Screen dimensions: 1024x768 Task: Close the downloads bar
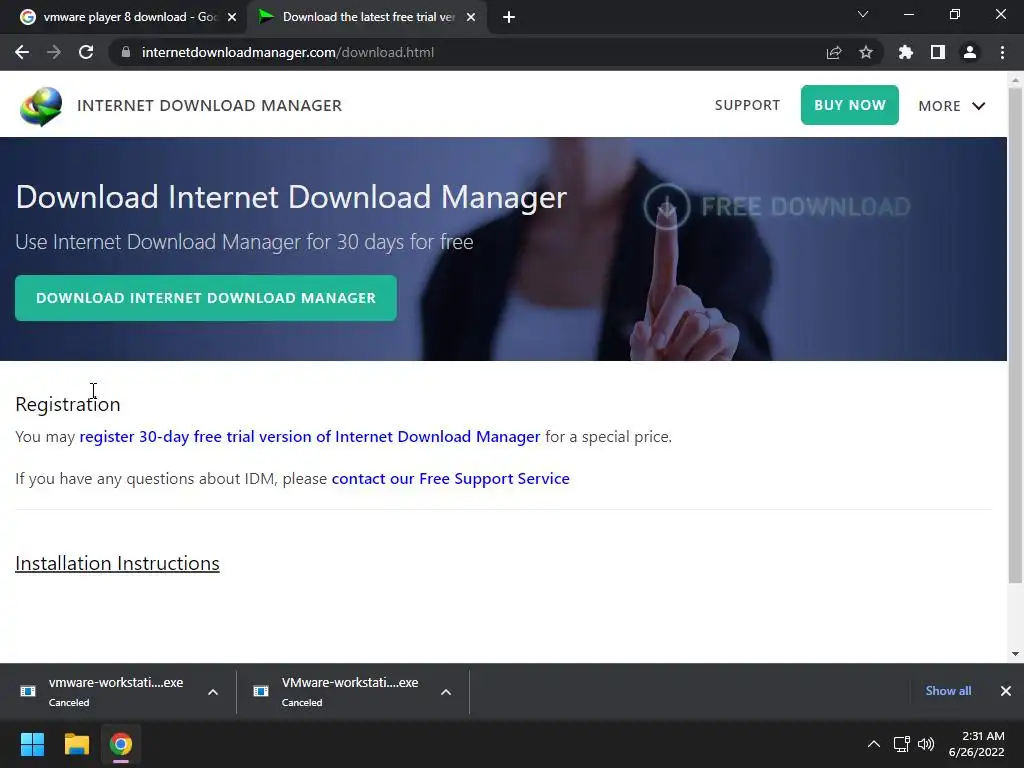point(1006,691)
